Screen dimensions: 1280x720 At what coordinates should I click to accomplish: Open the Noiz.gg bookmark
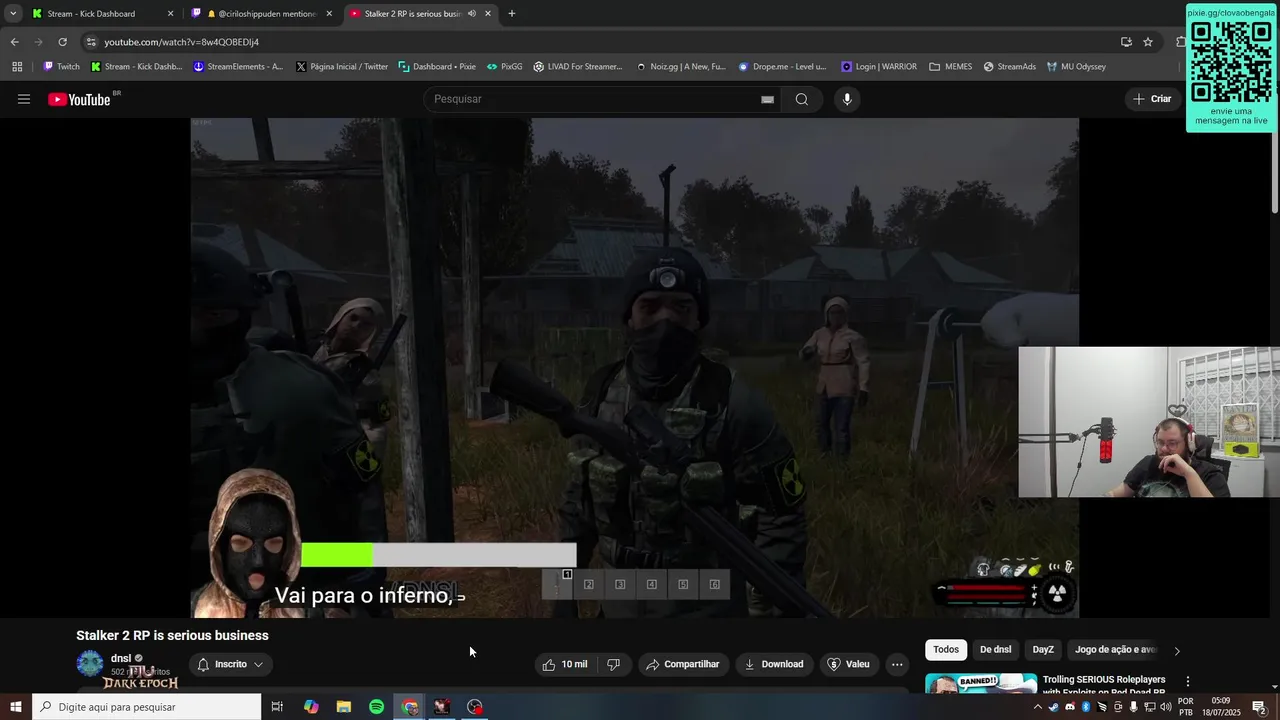[x=681, y=67]
